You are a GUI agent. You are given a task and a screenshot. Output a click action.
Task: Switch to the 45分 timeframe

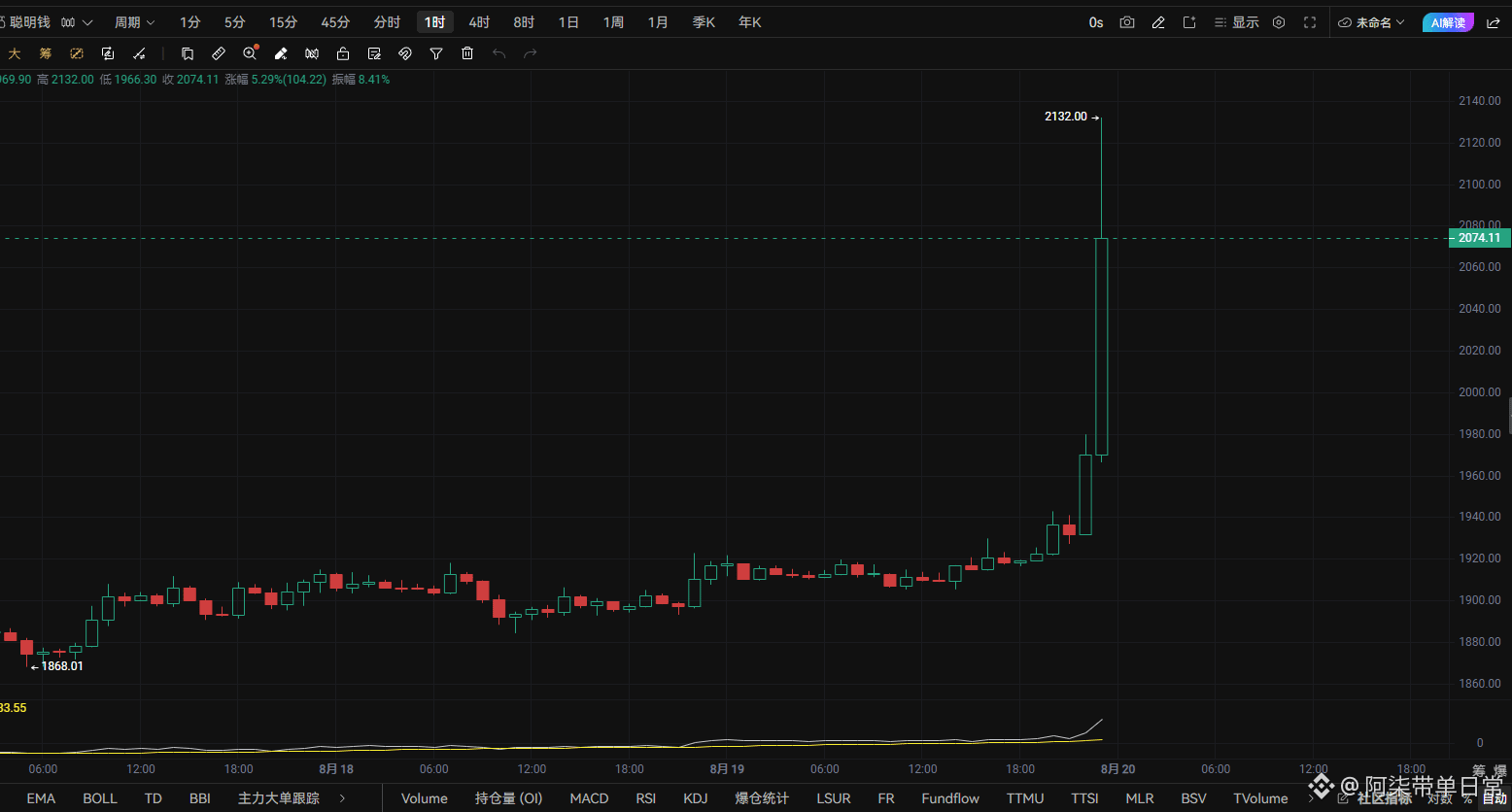point(335,22)
